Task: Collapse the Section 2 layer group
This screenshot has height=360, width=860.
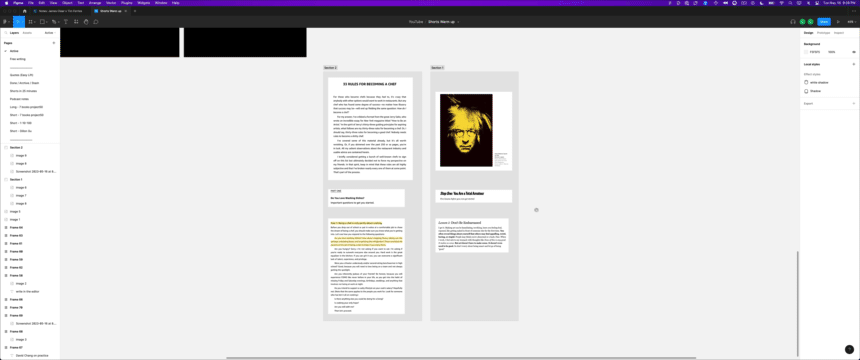Action: click(6, 148)
